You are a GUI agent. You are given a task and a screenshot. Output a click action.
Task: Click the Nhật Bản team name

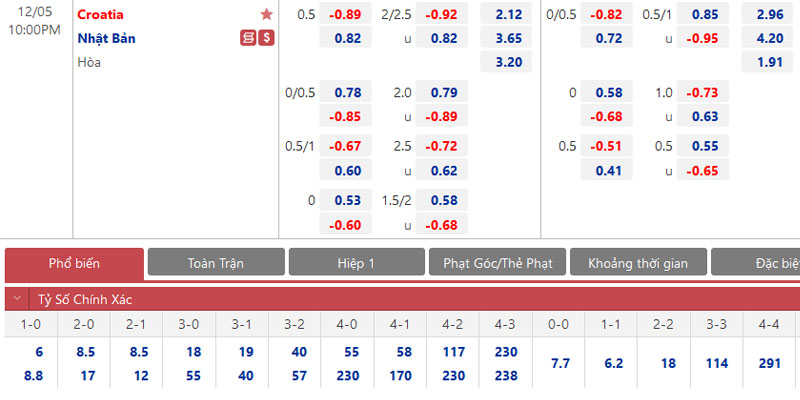106,38
